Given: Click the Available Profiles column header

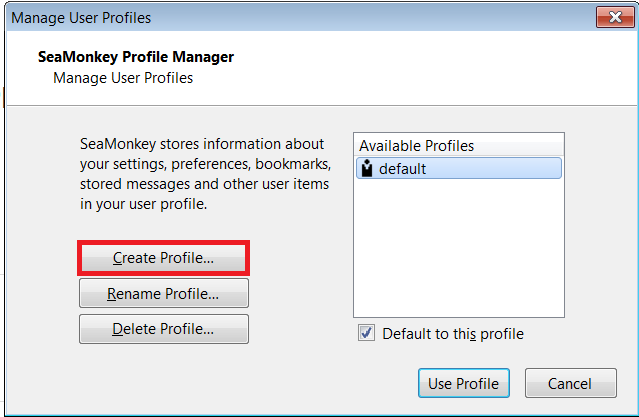Looking at the screenshot, I should pyautogui.click(x=459, y=146).
